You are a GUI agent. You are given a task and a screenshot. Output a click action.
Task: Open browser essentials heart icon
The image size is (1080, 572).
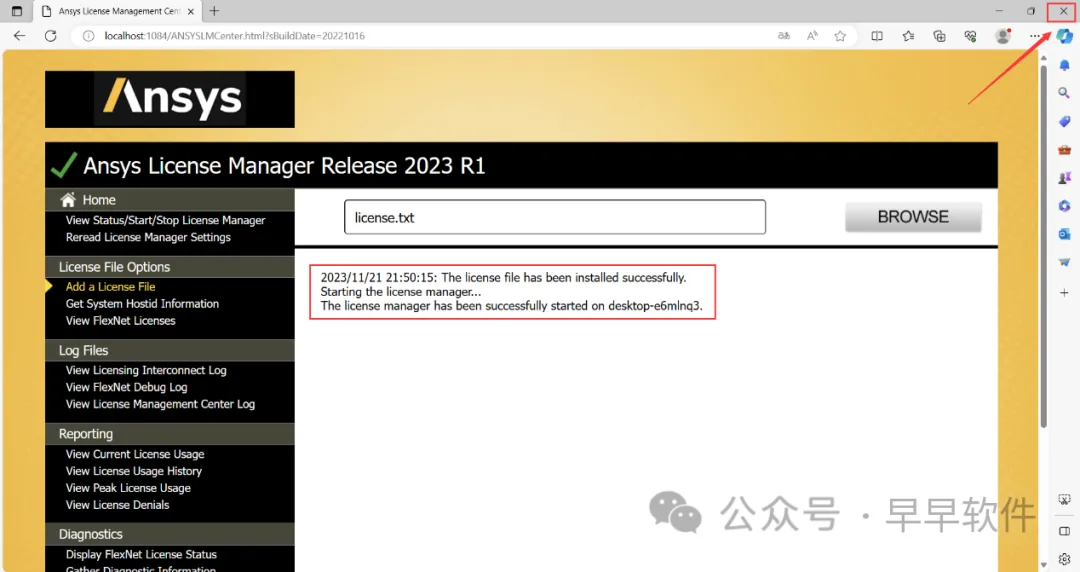pyautogui.click(x=970, y=36)
